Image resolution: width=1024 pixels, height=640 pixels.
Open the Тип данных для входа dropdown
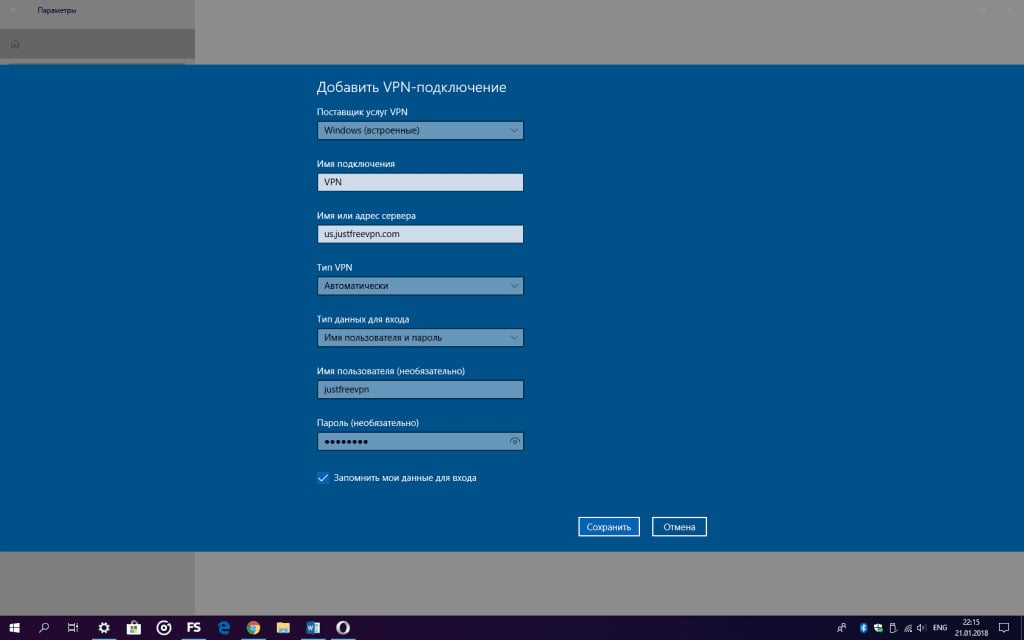420,337
